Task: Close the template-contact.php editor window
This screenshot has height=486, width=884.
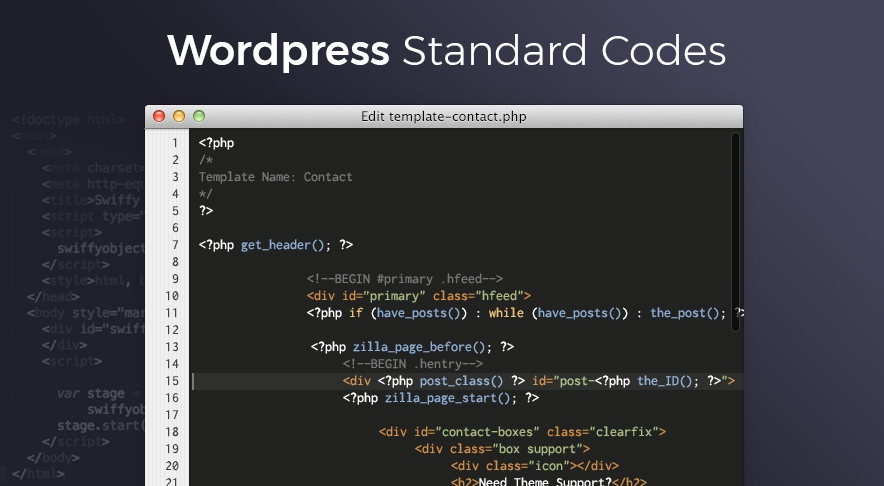Action: [159, 116]
